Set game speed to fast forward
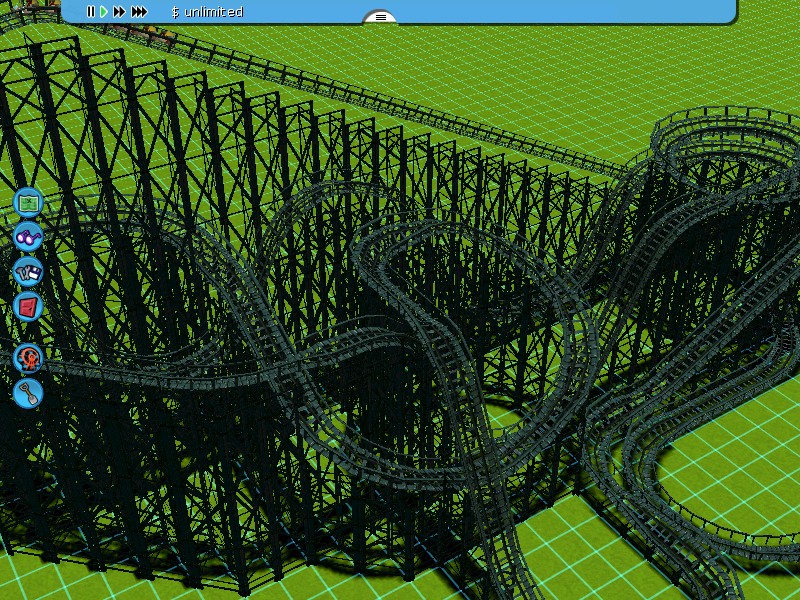The height and width of the screenshot is (600, 800). [119, 12]
